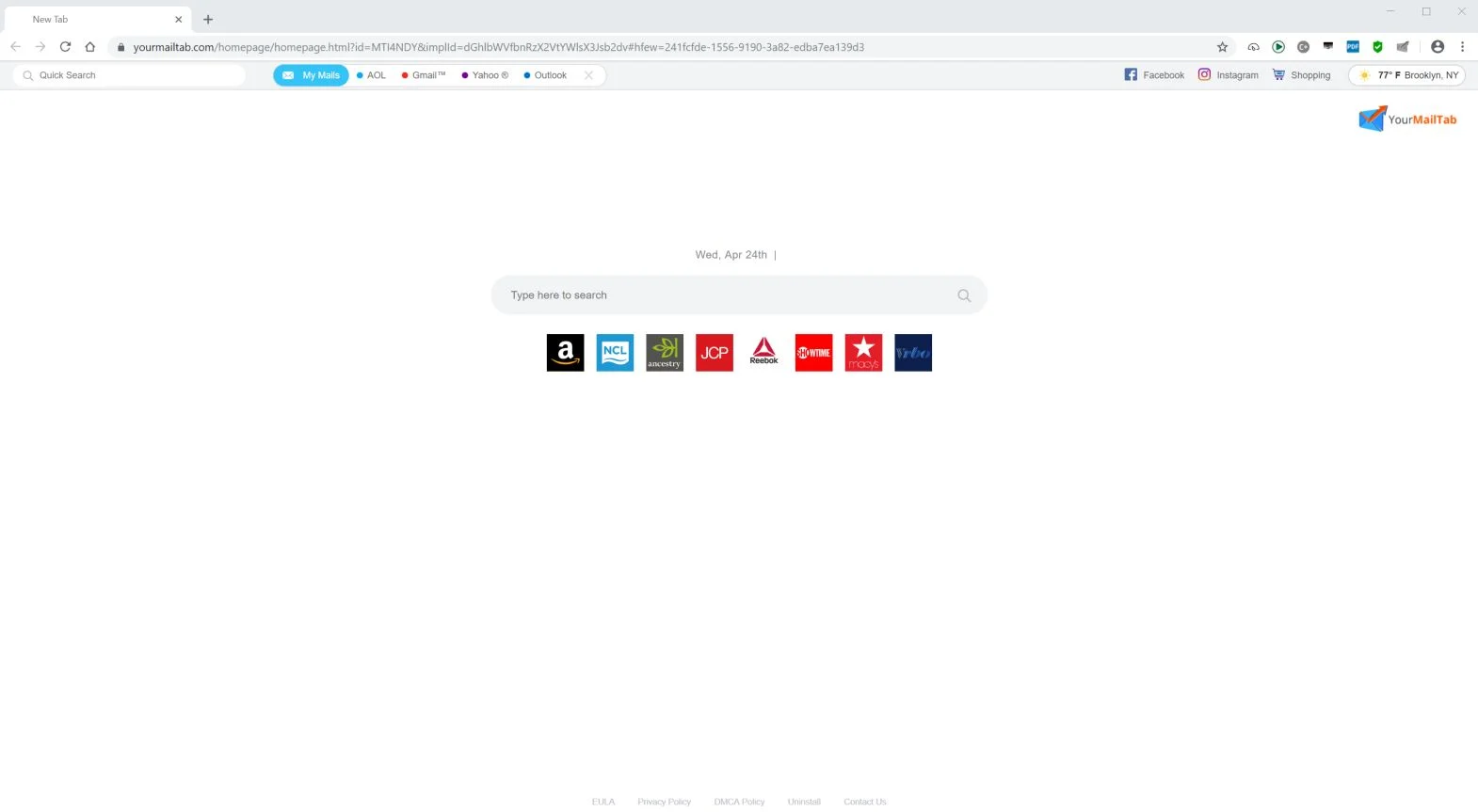This screenshot has height=812, width=1478.
Task: Click the browser address bar URL
Action: coord(498,47)
